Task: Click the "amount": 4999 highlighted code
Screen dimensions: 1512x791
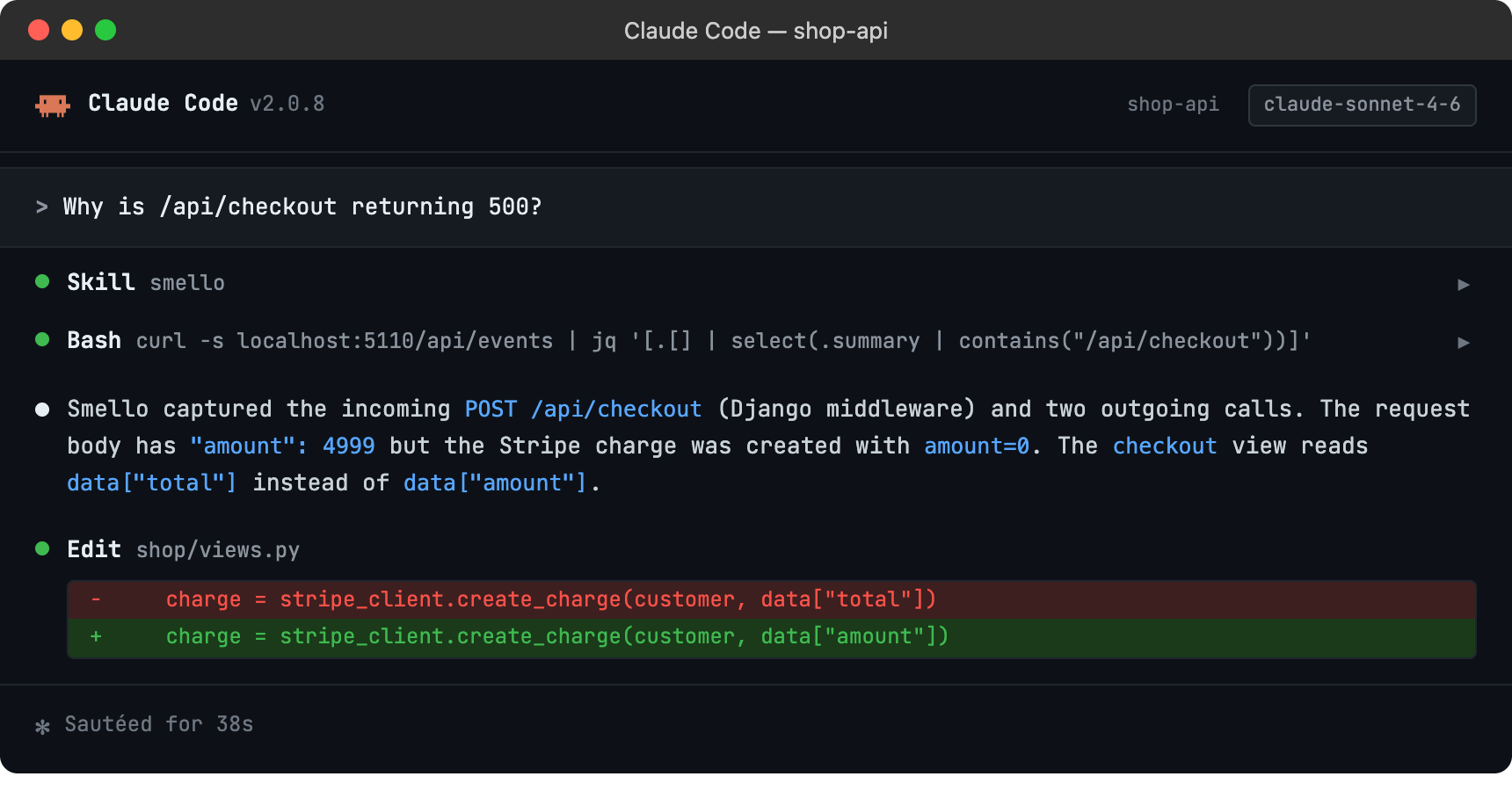Action: point(282,446)
